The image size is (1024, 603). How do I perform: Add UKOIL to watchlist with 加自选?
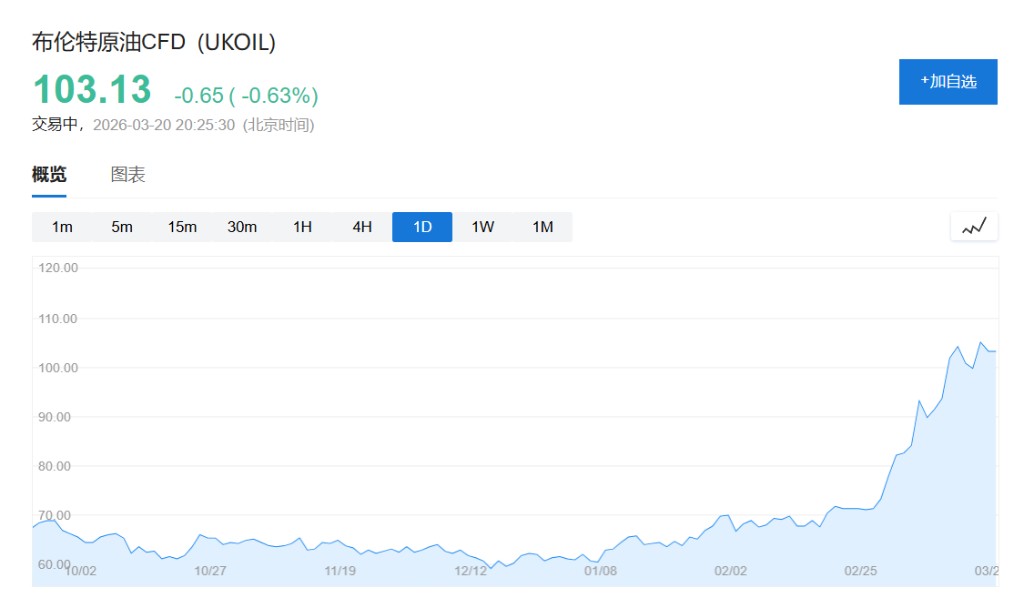(x=948, y=82)
